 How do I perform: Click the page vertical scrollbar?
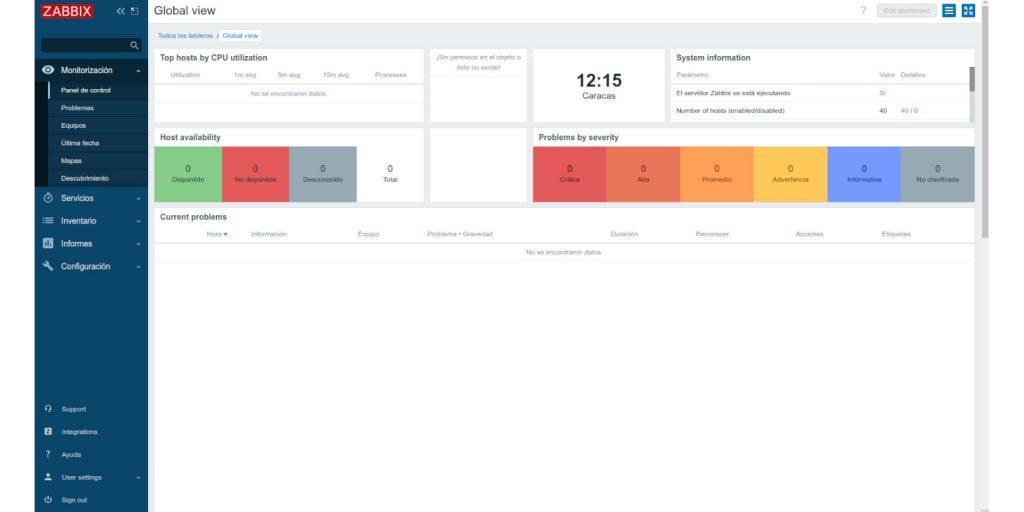tap(985, 121)
